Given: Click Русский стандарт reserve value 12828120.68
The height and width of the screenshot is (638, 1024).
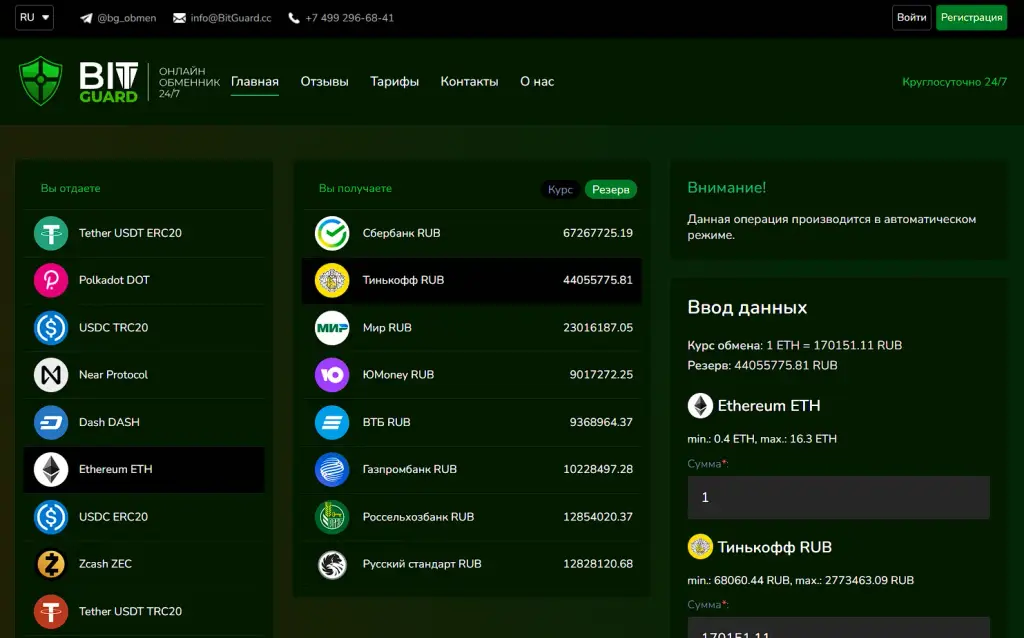Looking at the screenshot, I should click(x=598, y=564).
